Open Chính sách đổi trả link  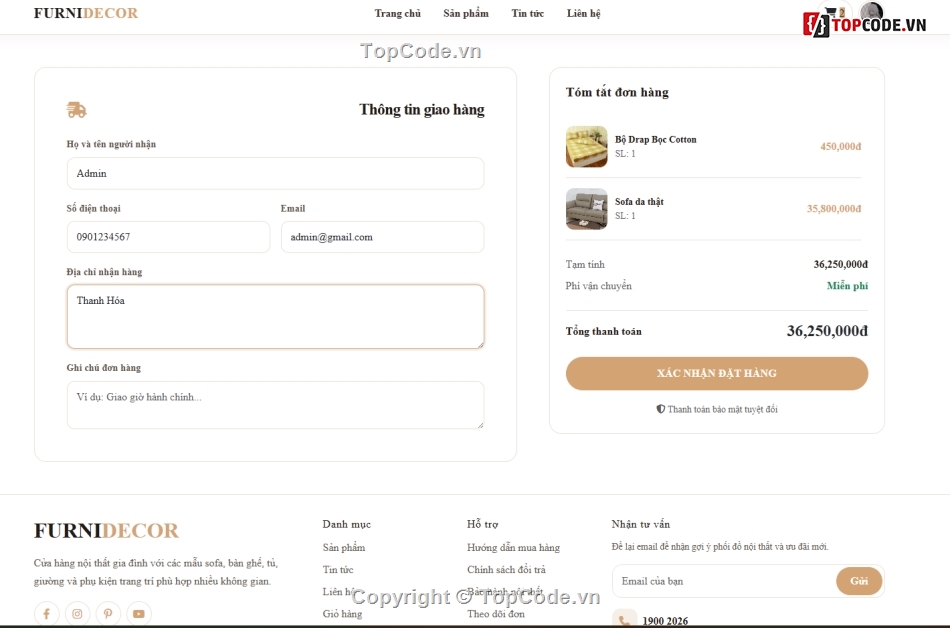(x=506, y=569)
